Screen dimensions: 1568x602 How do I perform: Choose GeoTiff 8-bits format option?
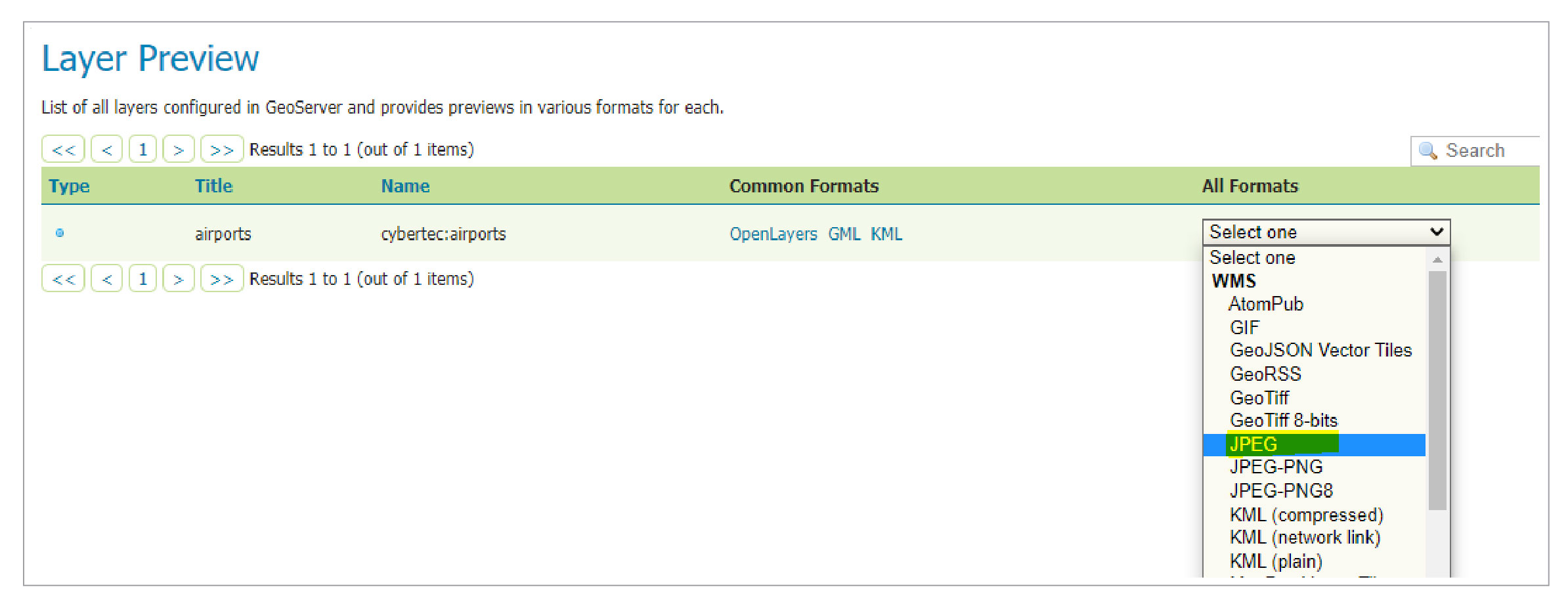tap(1284, 420)
